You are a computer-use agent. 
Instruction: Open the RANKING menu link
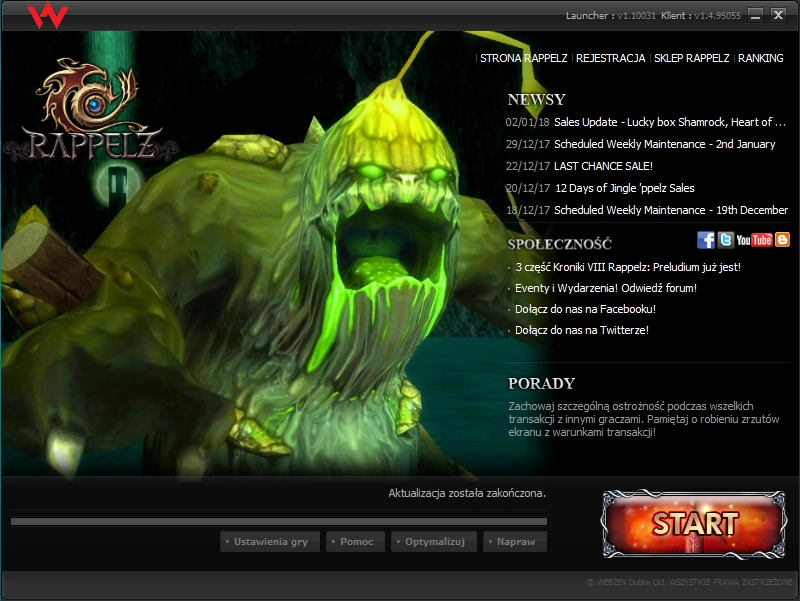click(x=760, y=58)
